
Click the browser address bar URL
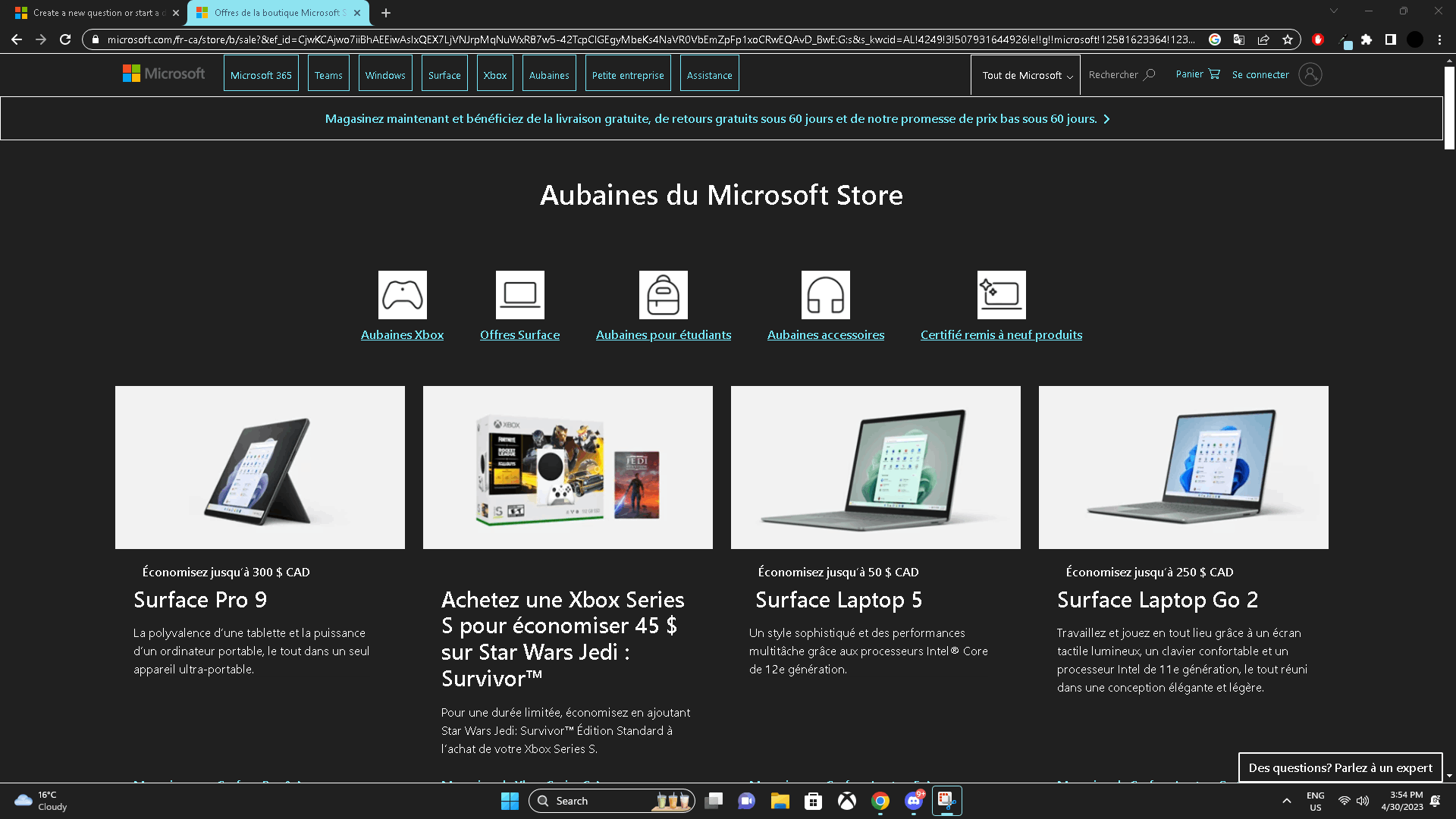coord(651,39)
